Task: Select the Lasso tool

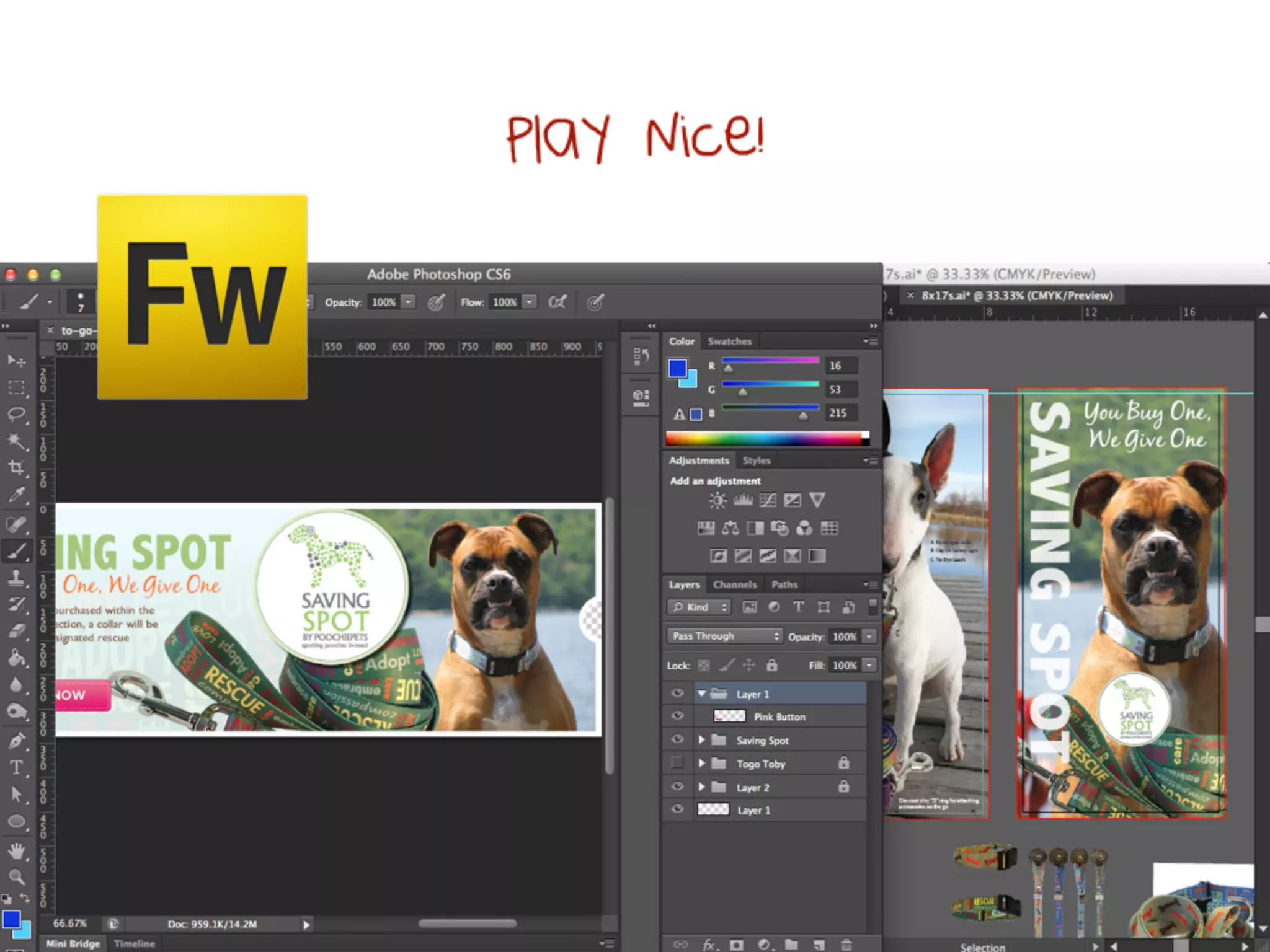Action: tap(16, 414)
